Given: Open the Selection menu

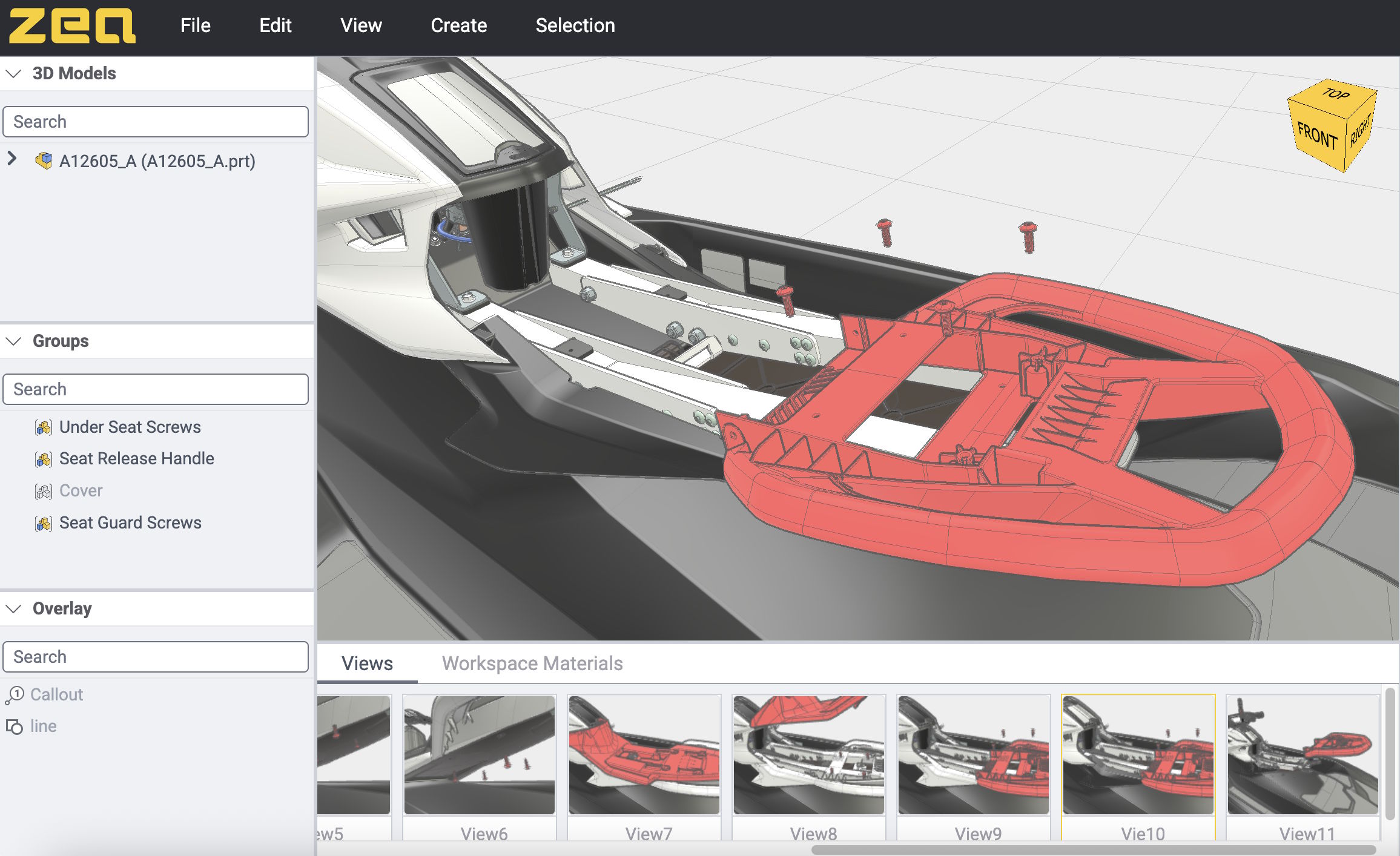Looking at the screenshot, I should click(x=575, y=25).
